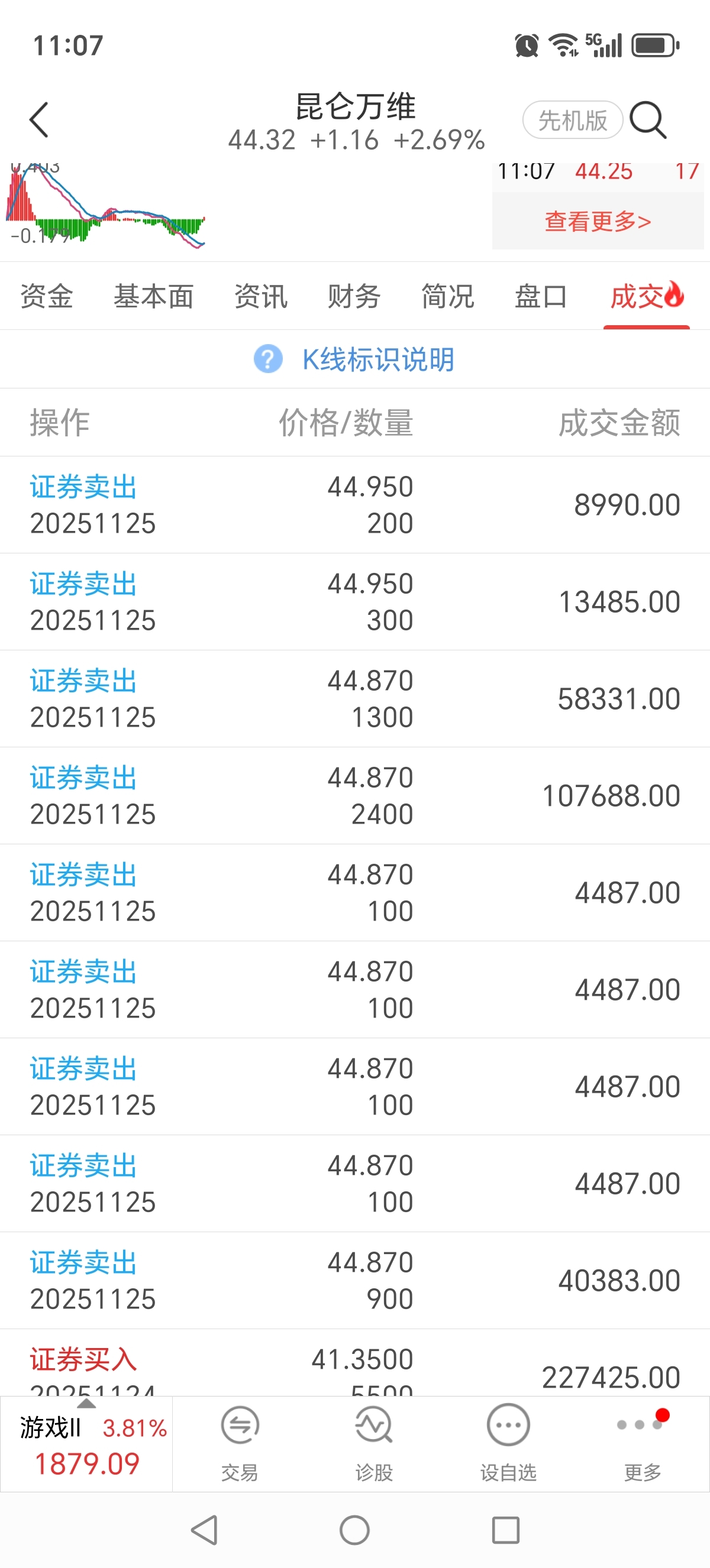Open K线标识说明 link
Viewport: 710px width, 1568px height.
[378, 359]
